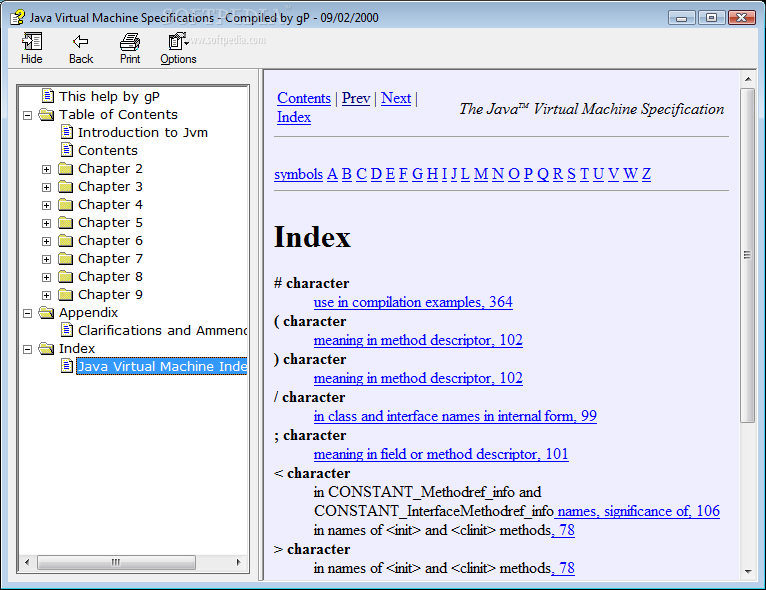This screenshot has height=590, width=766.
Task: Click the Chapter 8 folder icon
Action: click(65, 277)
